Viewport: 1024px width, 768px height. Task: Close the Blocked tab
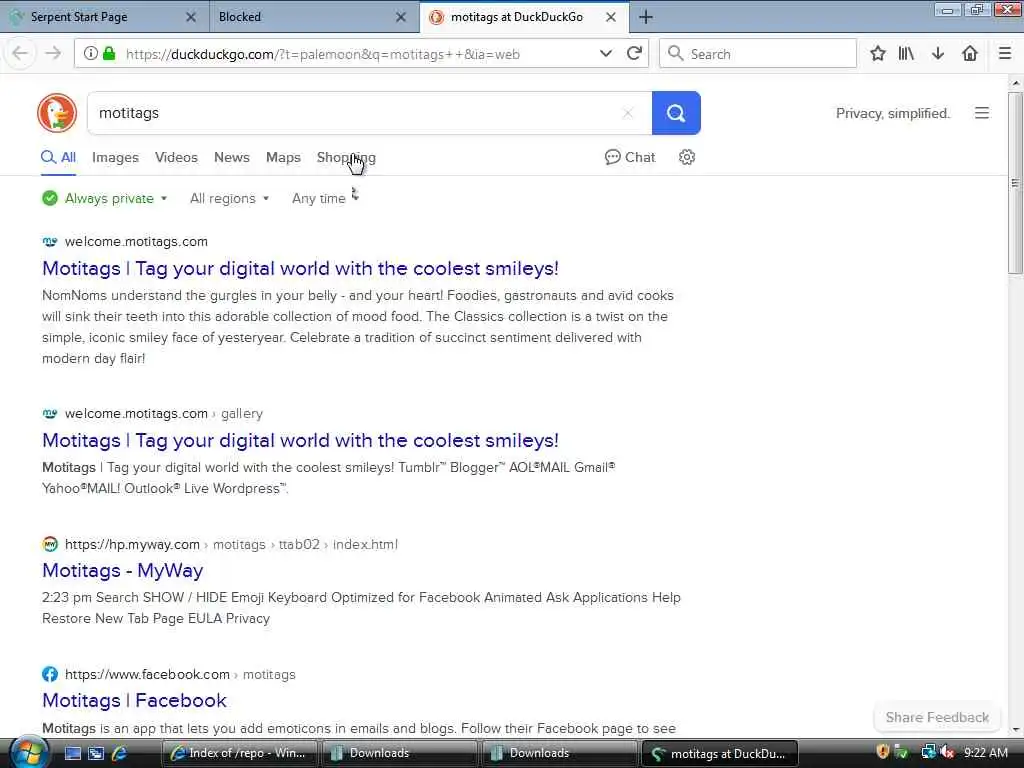click(x=401, y=17)
